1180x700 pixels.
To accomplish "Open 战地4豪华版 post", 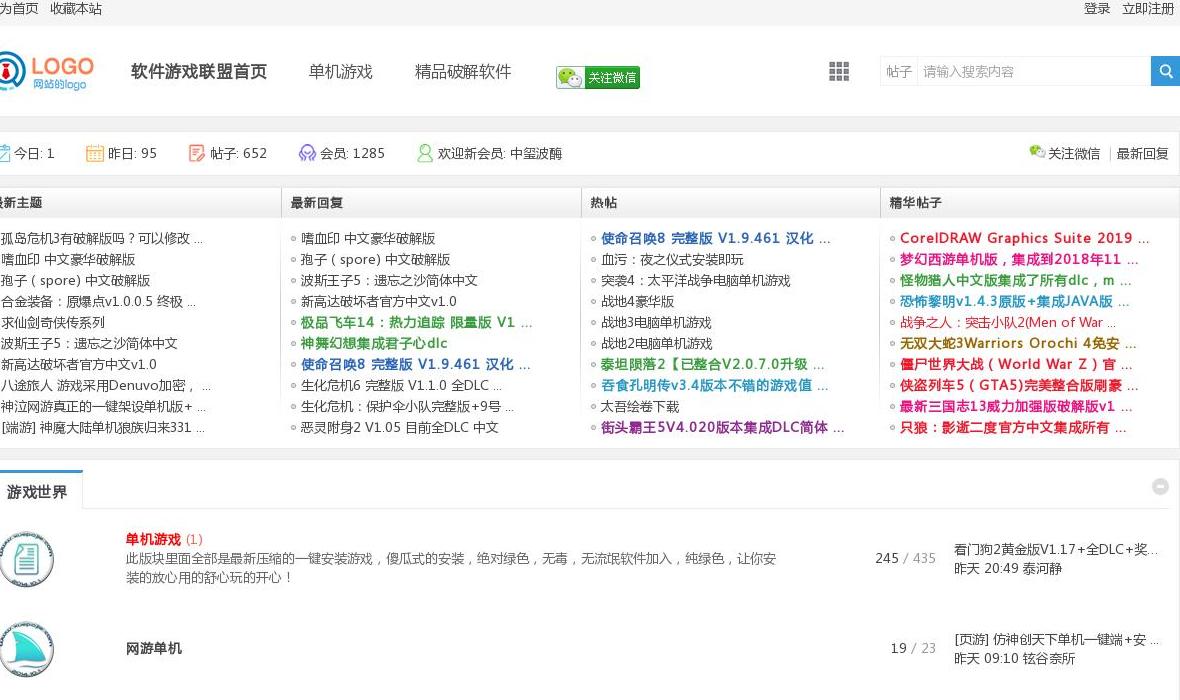I will click(x=637, y=302).
